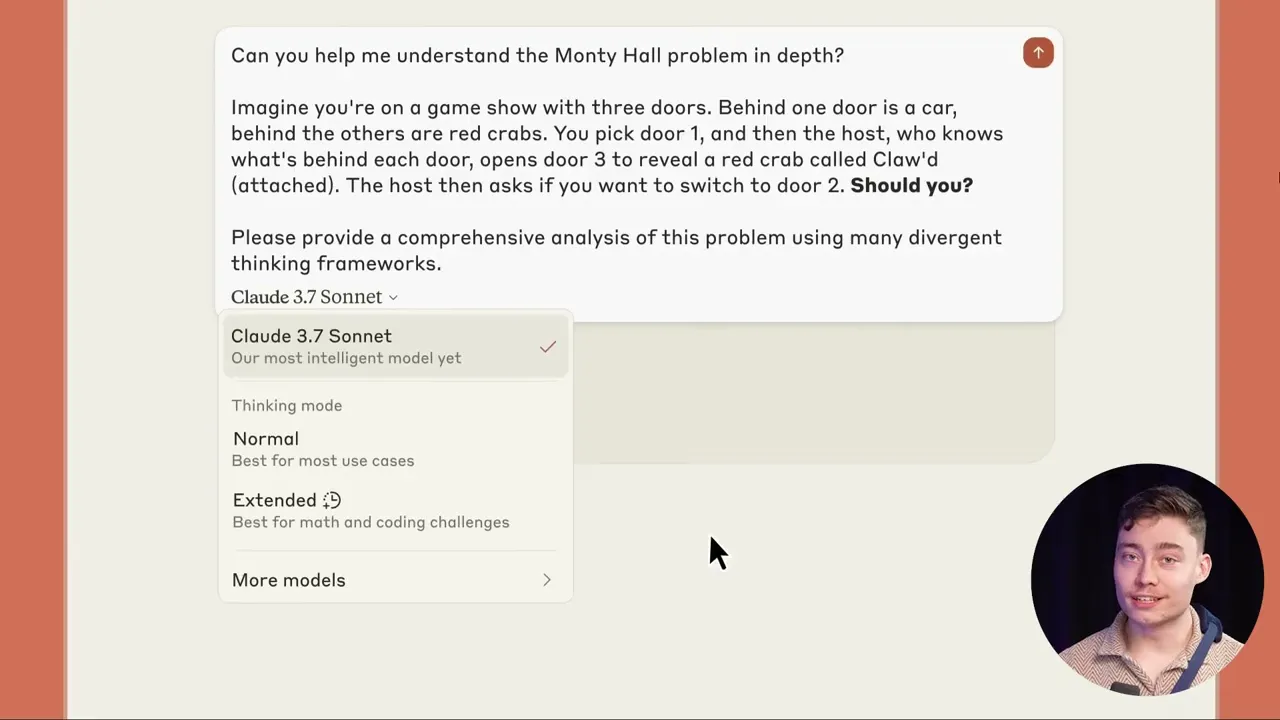The height and width of the screenshot is (720, 1280).
Task: Click the 'Our most intelligent model yet' subtitle
Action: point(346,358)
